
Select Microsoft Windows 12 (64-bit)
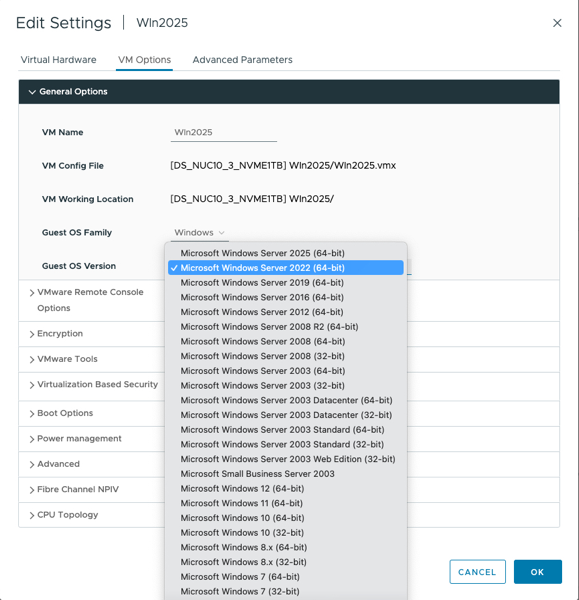[x=285, y=488]
